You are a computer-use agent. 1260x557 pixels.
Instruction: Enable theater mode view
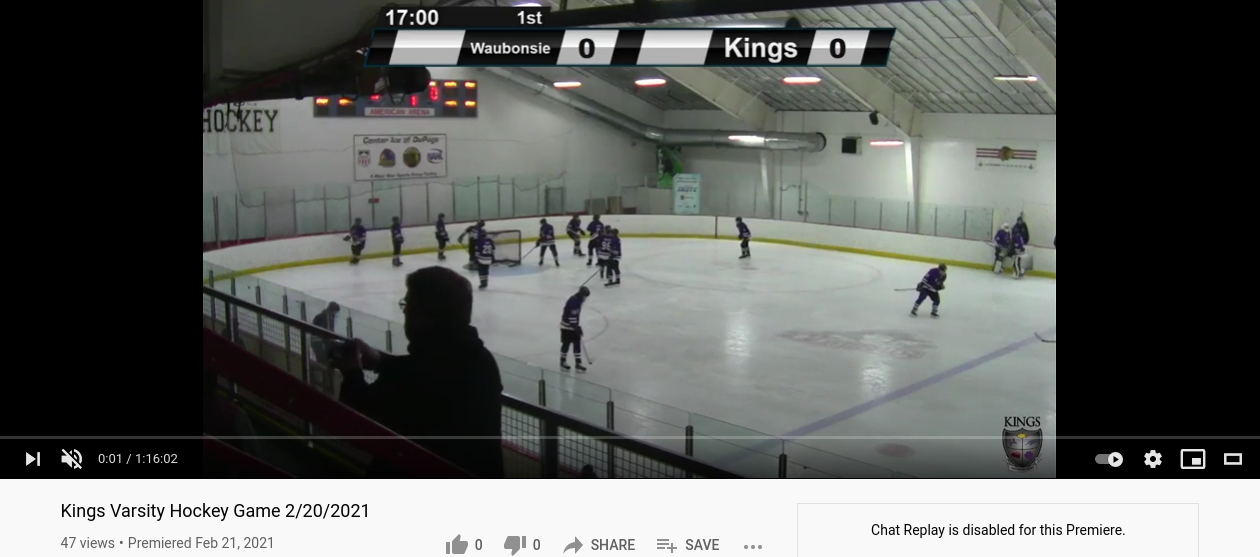1233,459
